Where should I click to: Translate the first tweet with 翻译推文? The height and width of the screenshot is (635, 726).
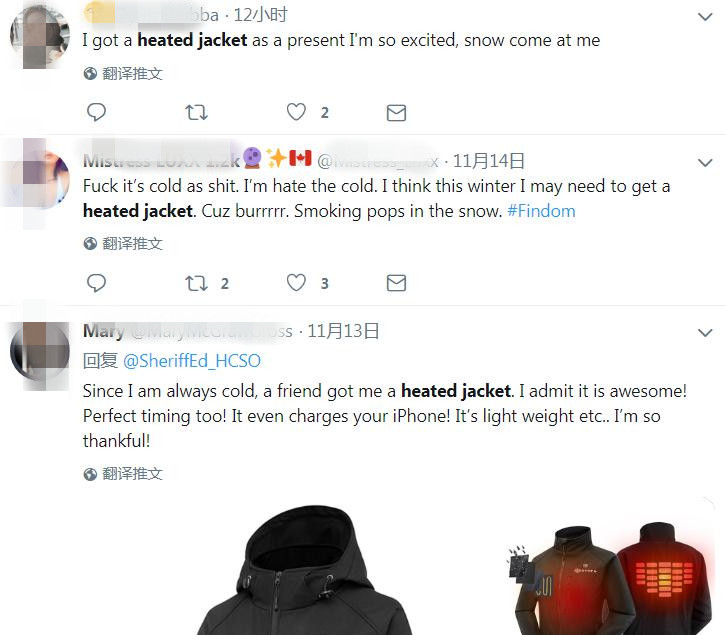(x=123, y=74)
